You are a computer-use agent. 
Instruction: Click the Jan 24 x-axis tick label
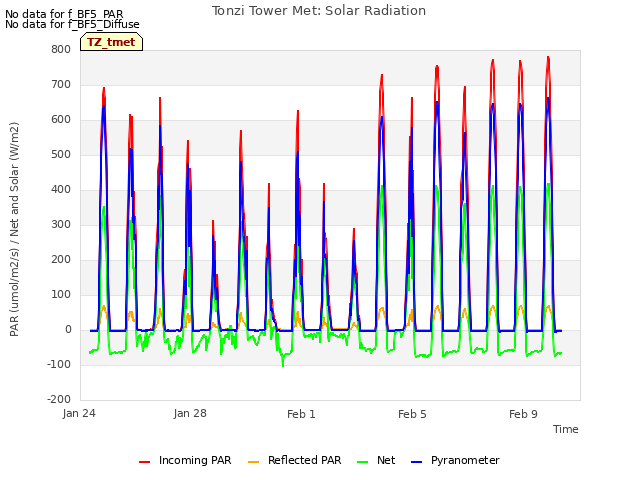click(x=79, y=413)
